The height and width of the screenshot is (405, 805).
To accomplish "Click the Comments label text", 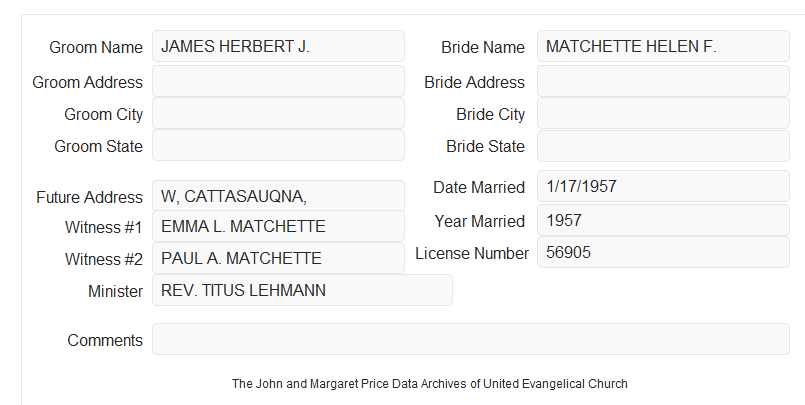I will pos(105,340).
